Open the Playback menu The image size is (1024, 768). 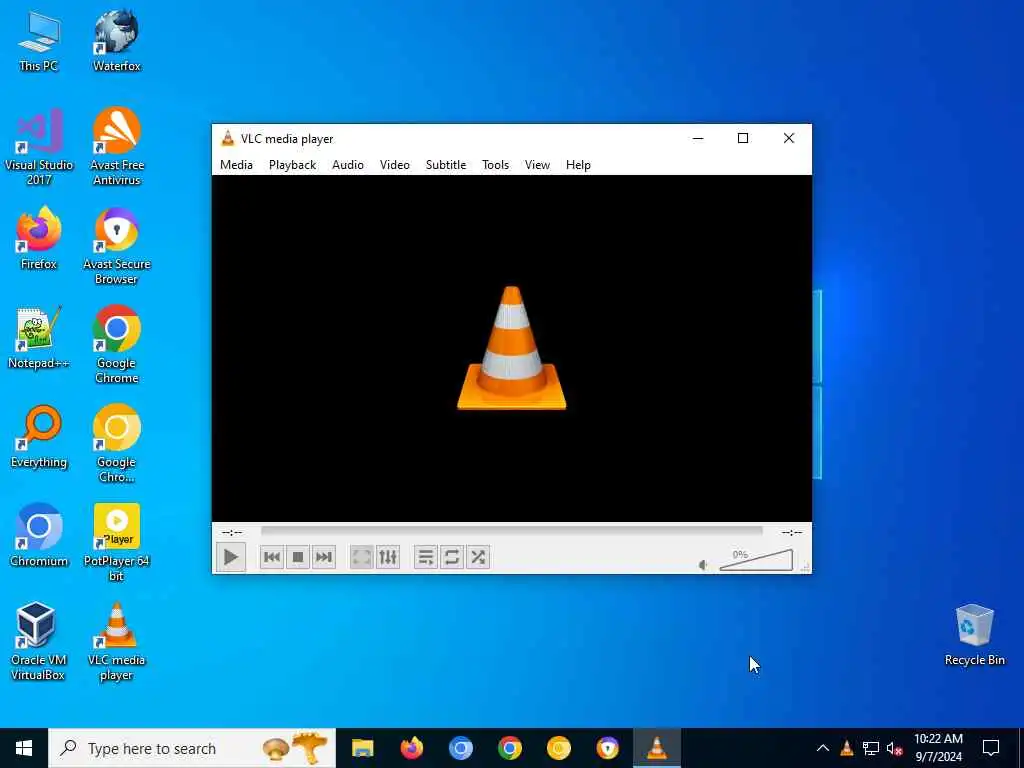pos(293,165)
